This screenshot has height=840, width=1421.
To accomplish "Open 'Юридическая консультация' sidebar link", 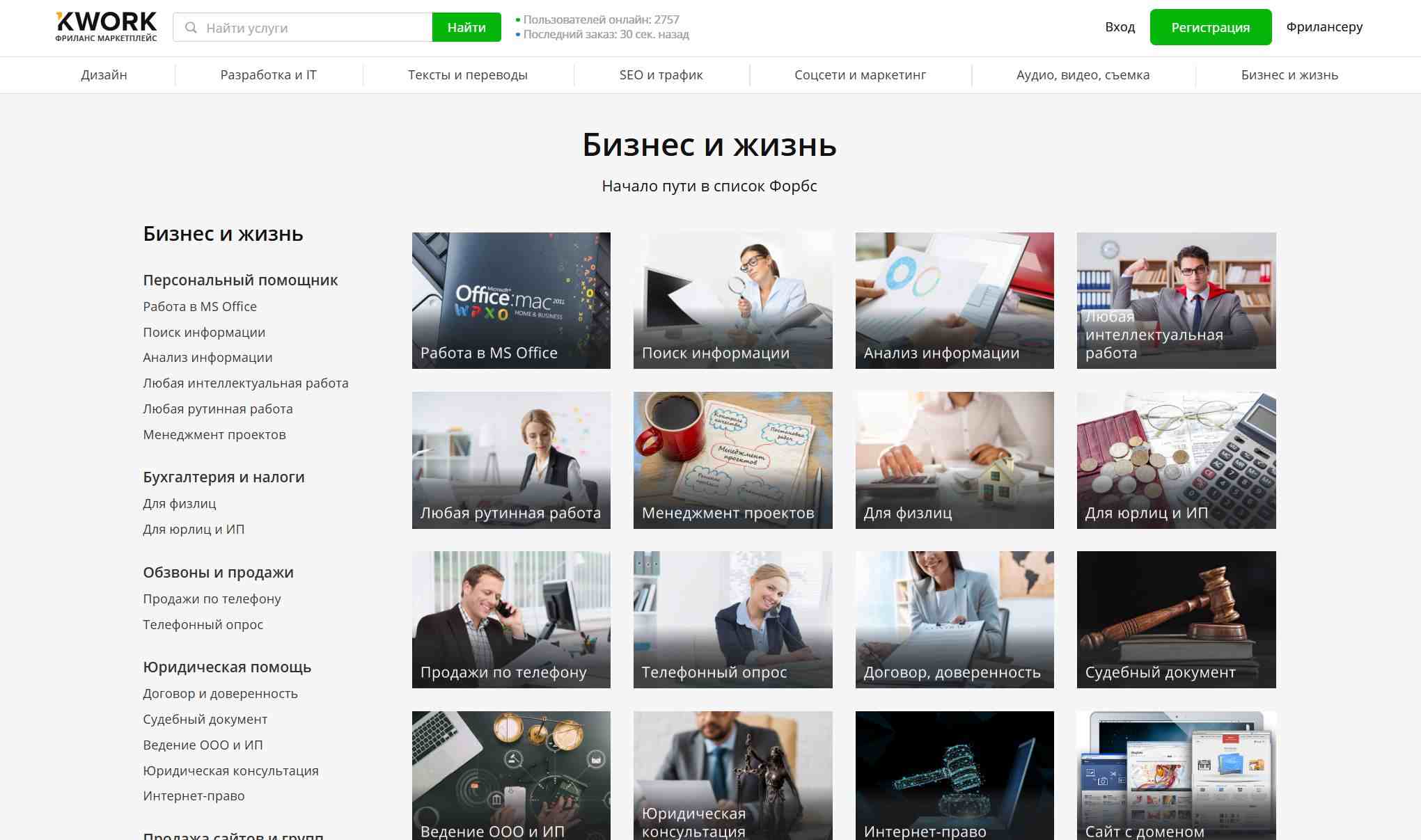I will [230, 771].
